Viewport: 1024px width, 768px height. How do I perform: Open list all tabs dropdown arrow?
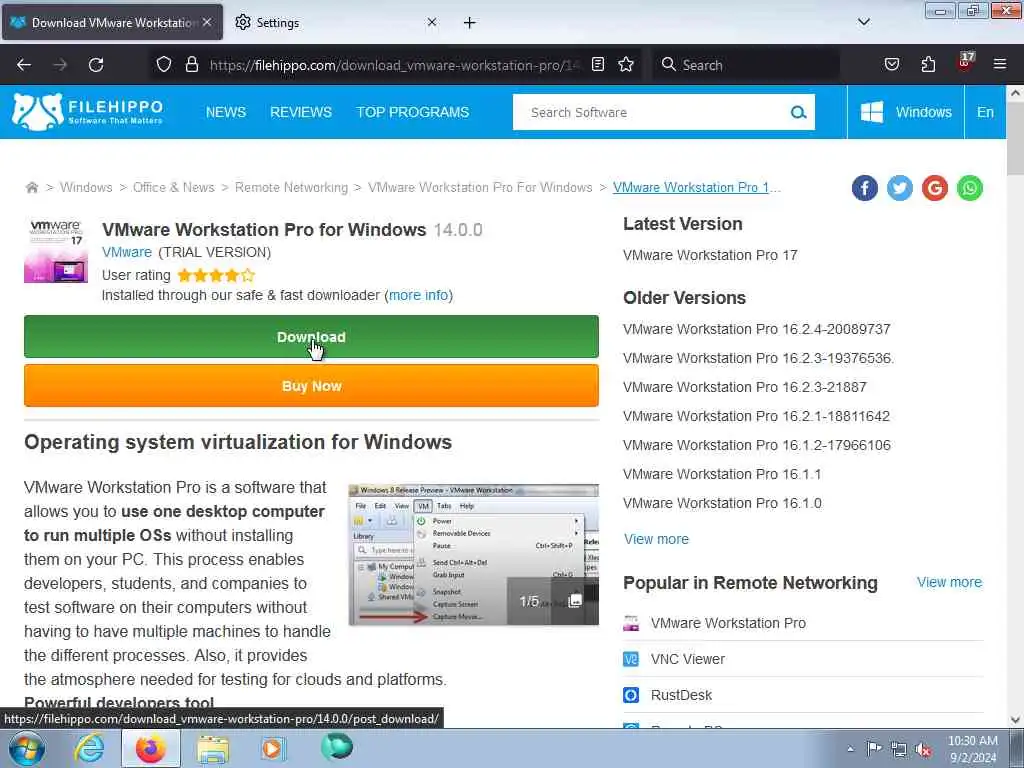coord(863,22)
